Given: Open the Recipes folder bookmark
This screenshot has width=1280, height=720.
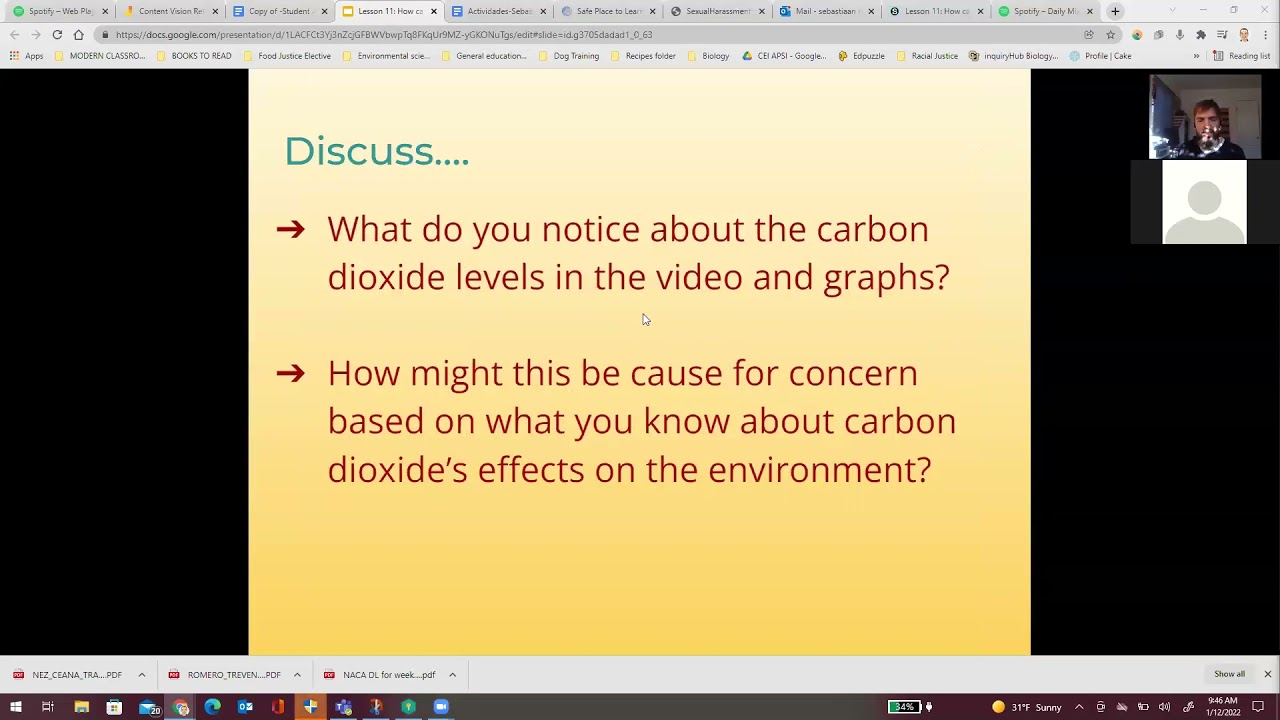Looking at the screenshot, I should [x=643, y=56].
